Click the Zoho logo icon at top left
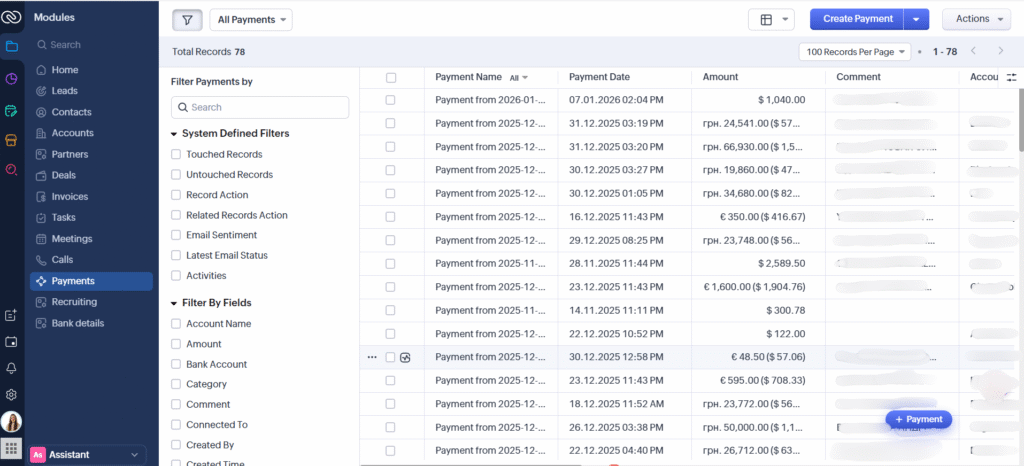Screen dimensions: 1024x466 [11, 17]
